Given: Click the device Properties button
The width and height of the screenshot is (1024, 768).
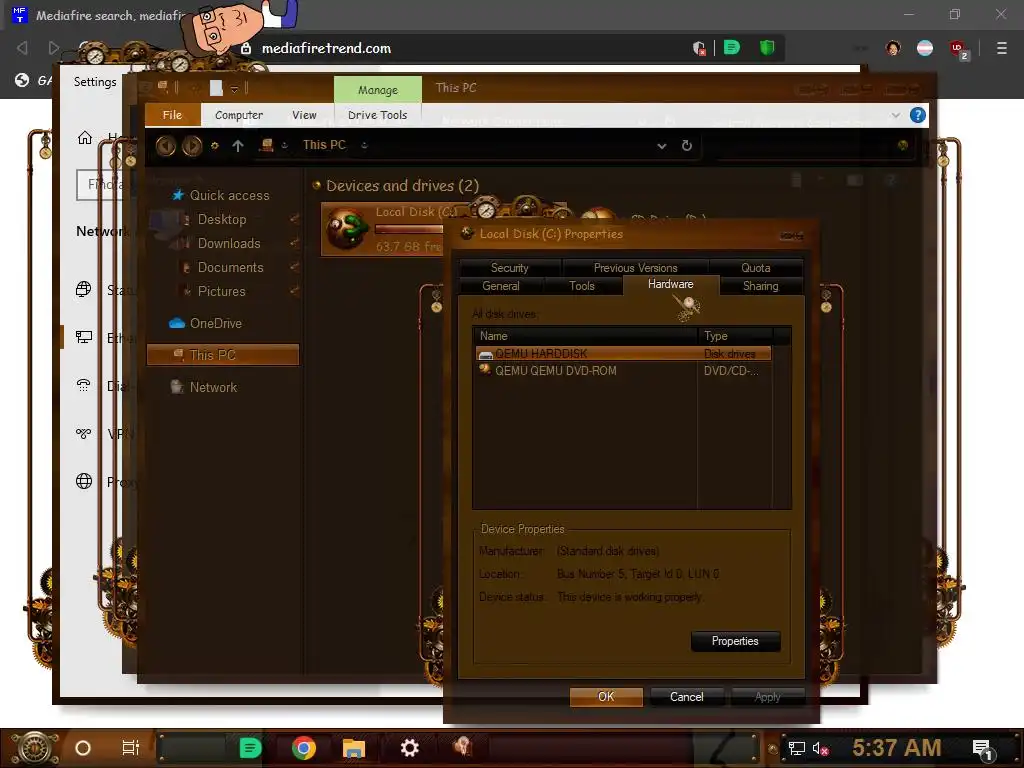Looking at the screenshot, I should click(x=735, y=641).
